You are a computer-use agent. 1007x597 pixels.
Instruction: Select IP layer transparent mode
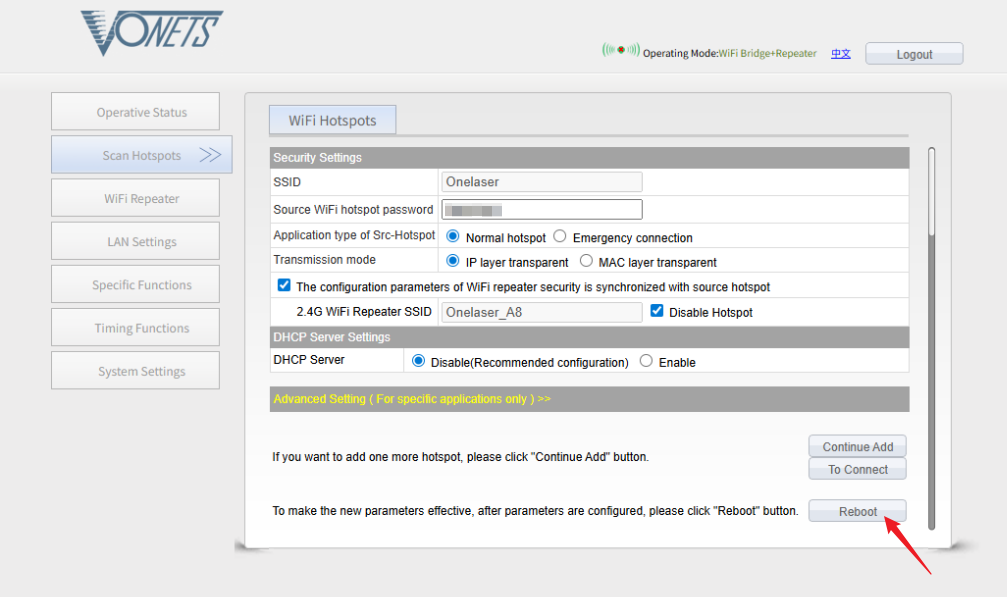click(x=453, y=262)
